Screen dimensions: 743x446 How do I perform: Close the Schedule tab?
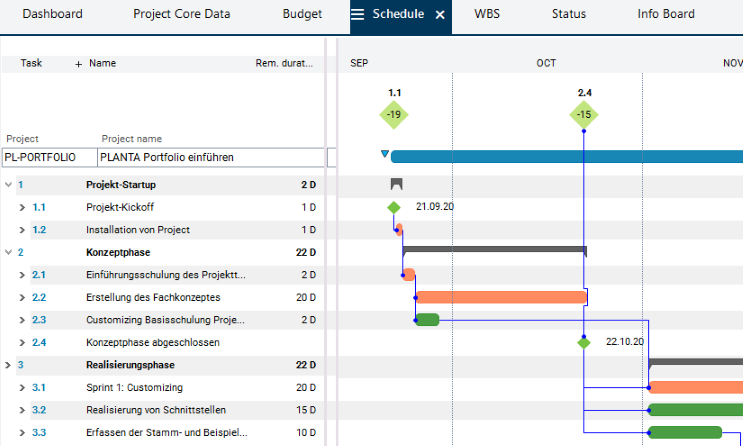click(x=439, y=15)
